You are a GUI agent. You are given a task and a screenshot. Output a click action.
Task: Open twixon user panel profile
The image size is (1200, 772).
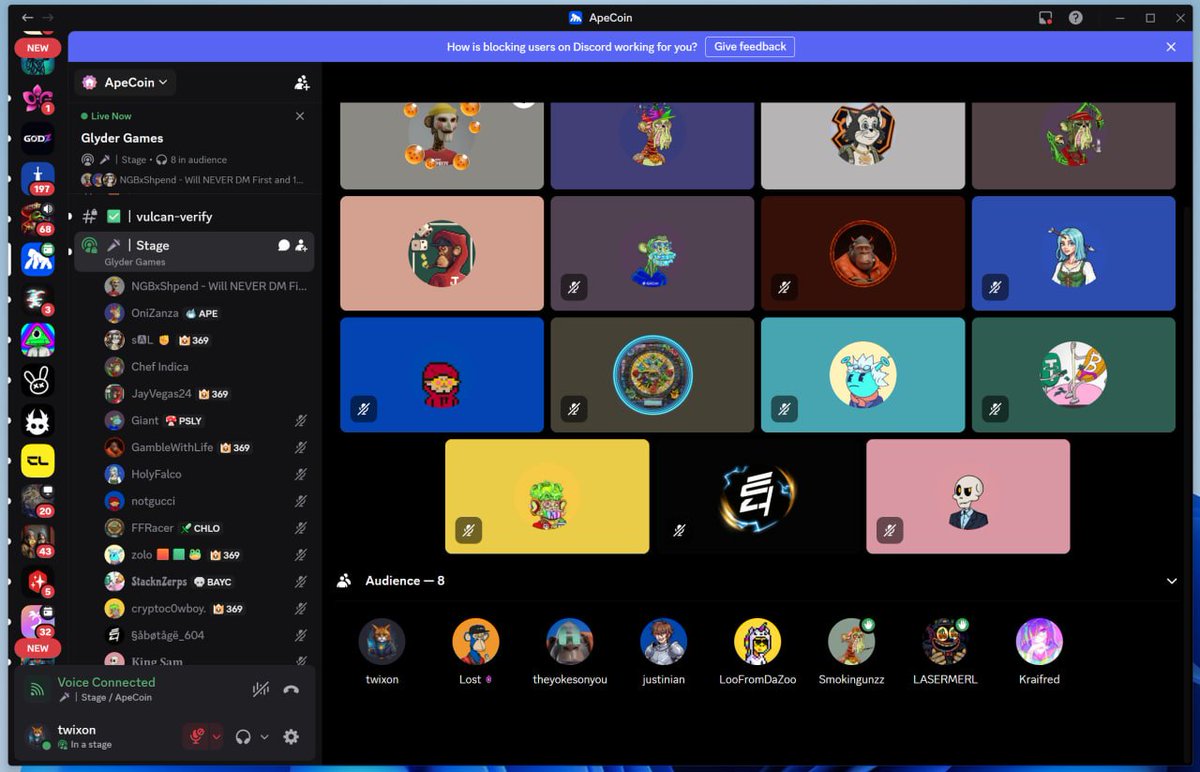[x=98, y=737]
